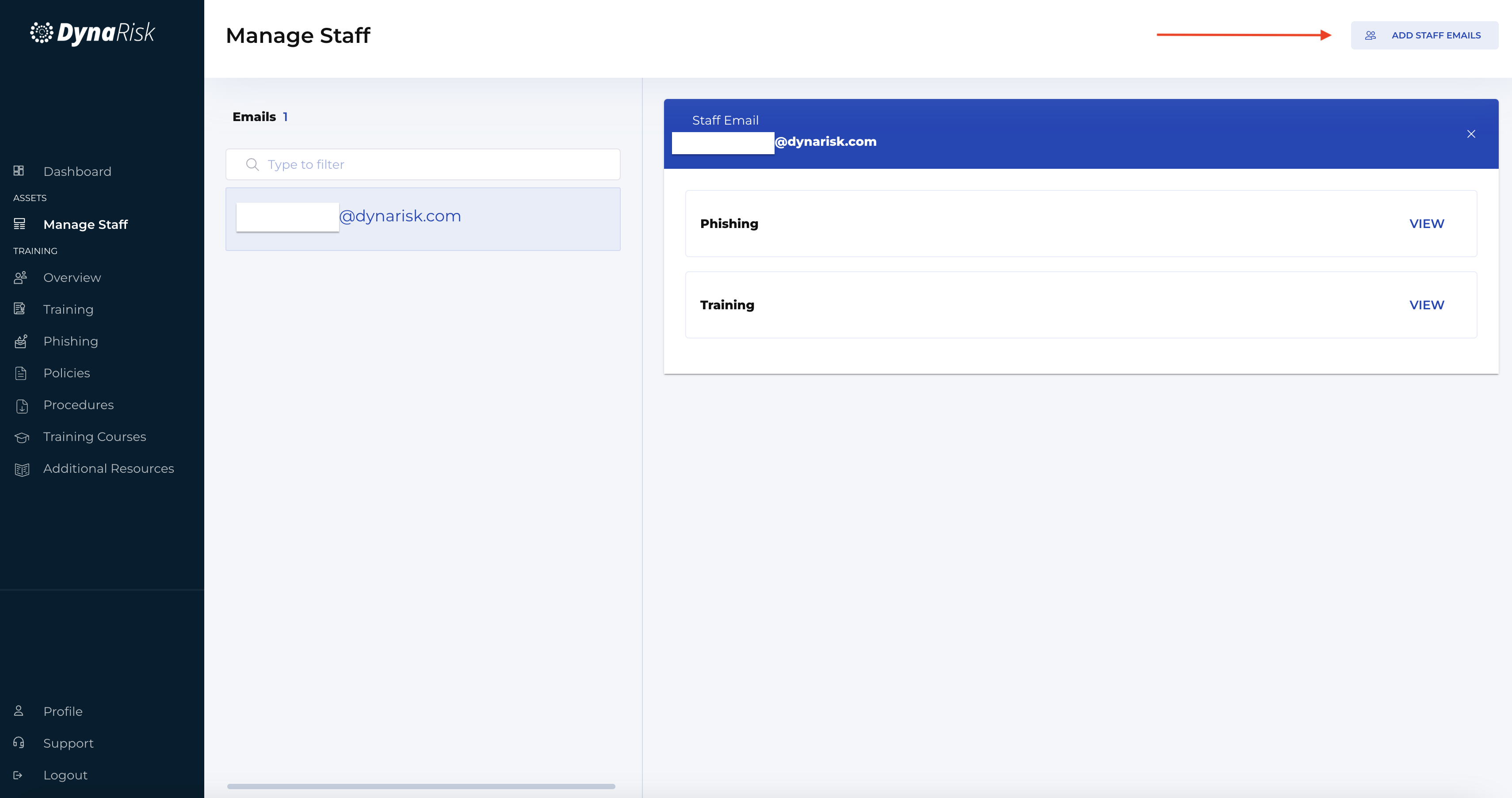Close the Staff Email panel
The width and height of the screenshot is (1512, 798).
(x=1471, y=134)
